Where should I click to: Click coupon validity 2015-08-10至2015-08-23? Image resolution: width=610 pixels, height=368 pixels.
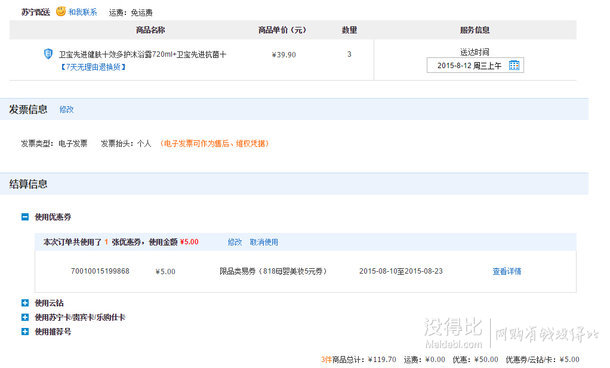tap(401, 271)
